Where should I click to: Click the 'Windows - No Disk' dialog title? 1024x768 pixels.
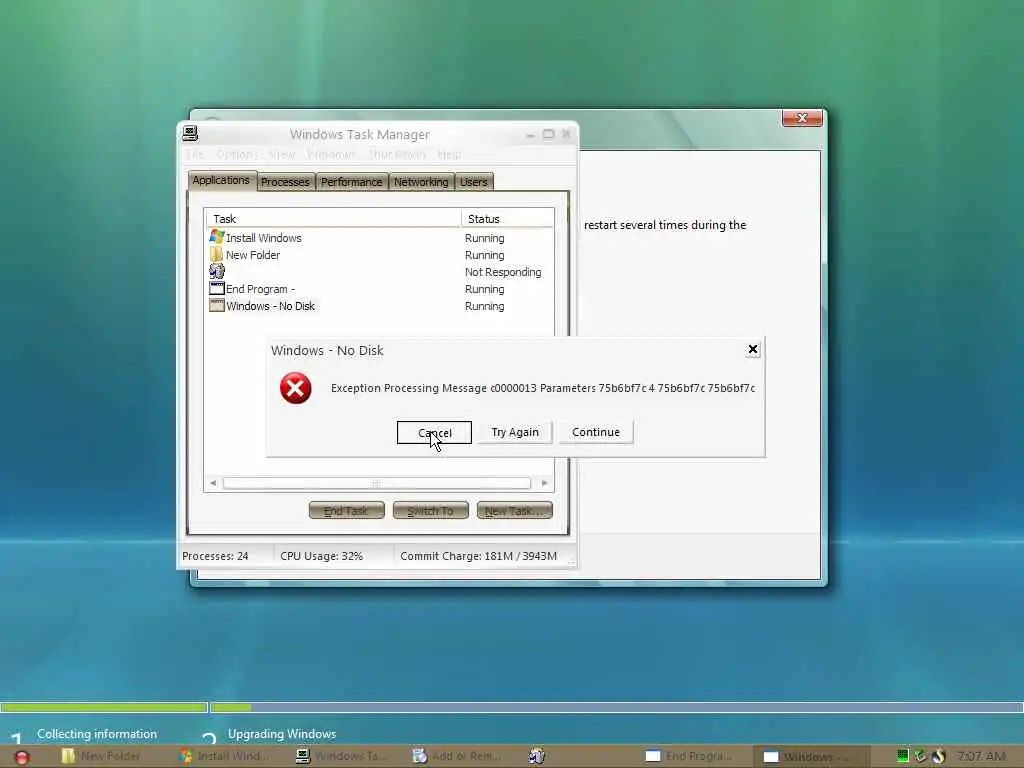coord(327,350)
